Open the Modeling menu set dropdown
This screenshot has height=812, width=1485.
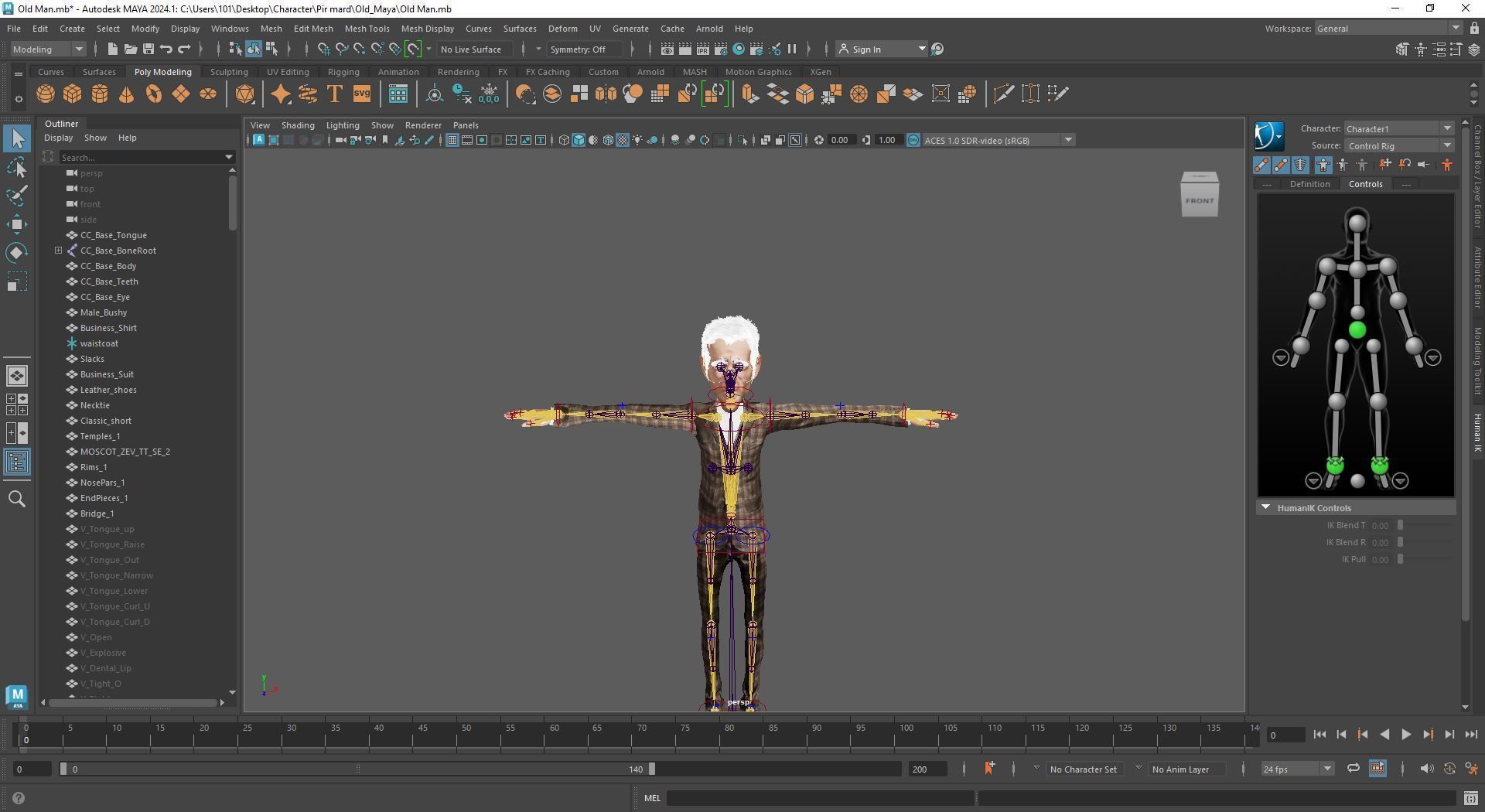click(49, 49)
